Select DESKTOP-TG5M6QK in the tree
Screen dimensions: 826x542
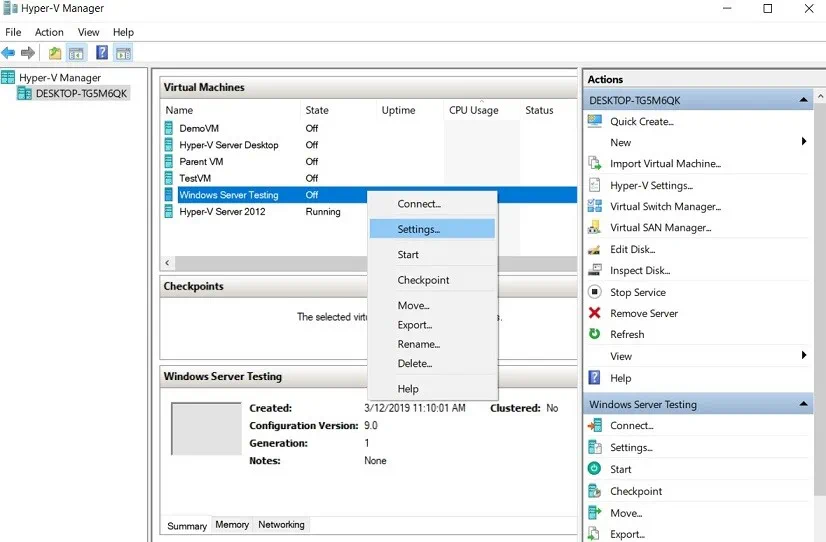[x=81, y=94]
